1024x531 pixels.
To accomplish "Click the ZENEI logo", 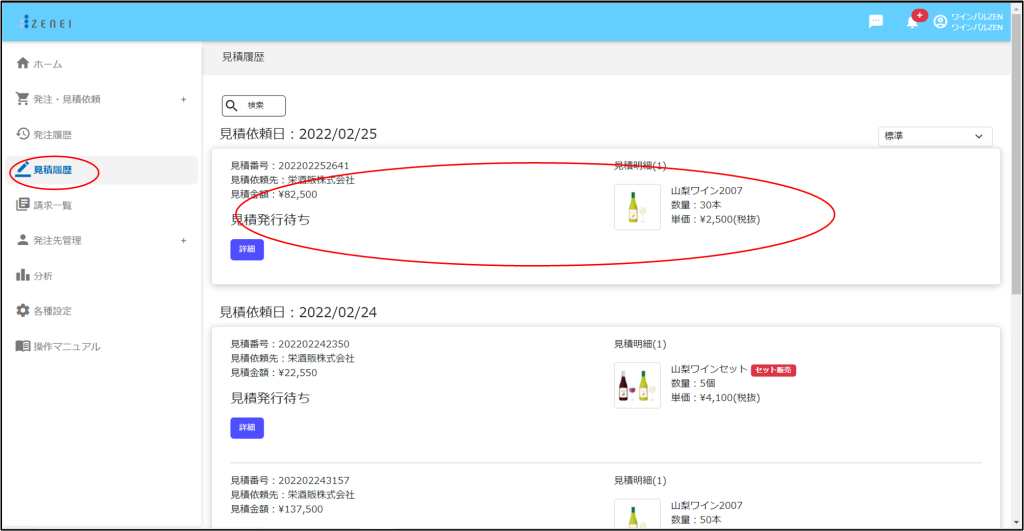I will point(44,23).
